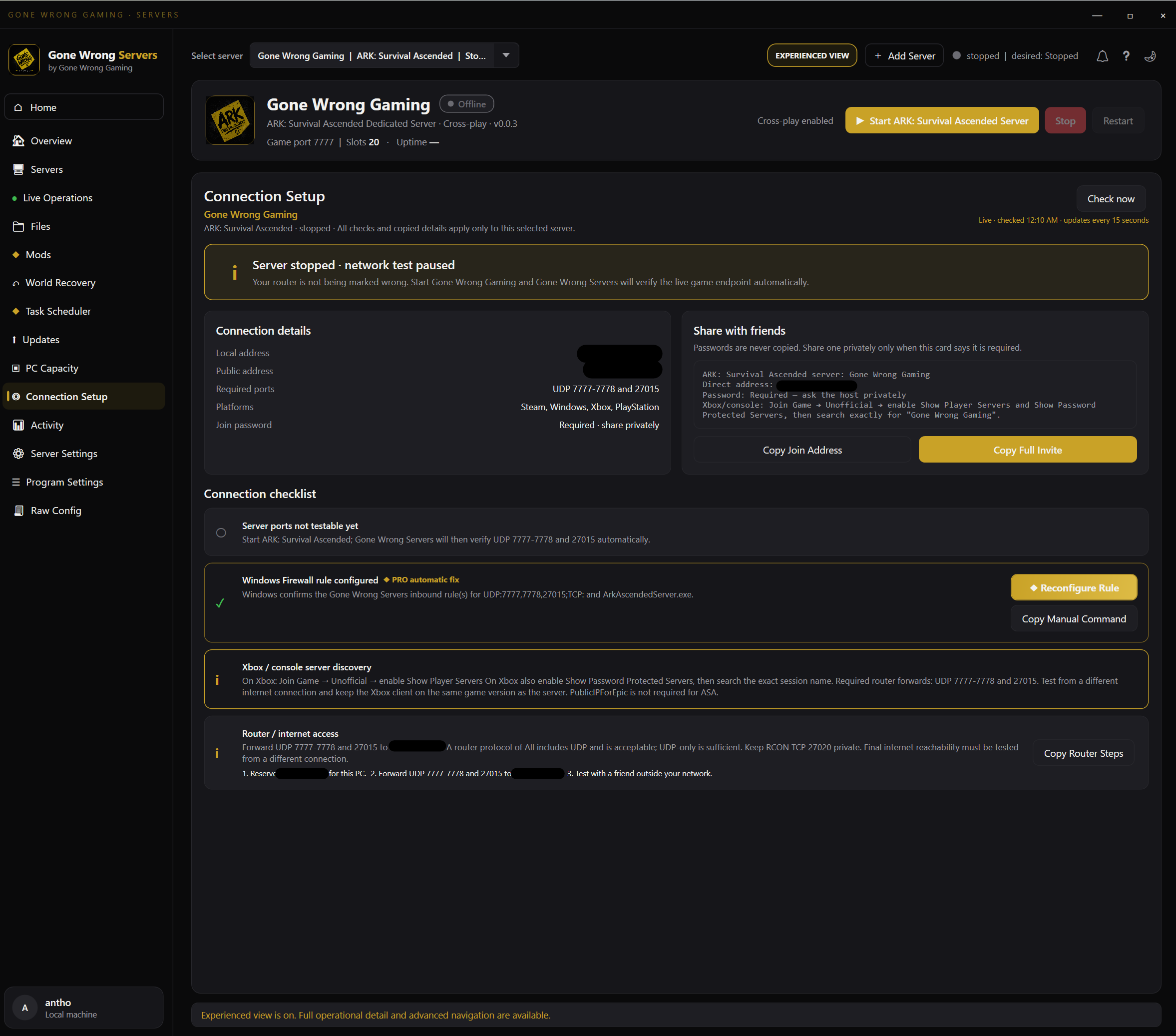Image resolution: width=1176 pixels, height=1036 pixels.
Task: Click the Servers sidebar icon
Action: coord(18,169)
